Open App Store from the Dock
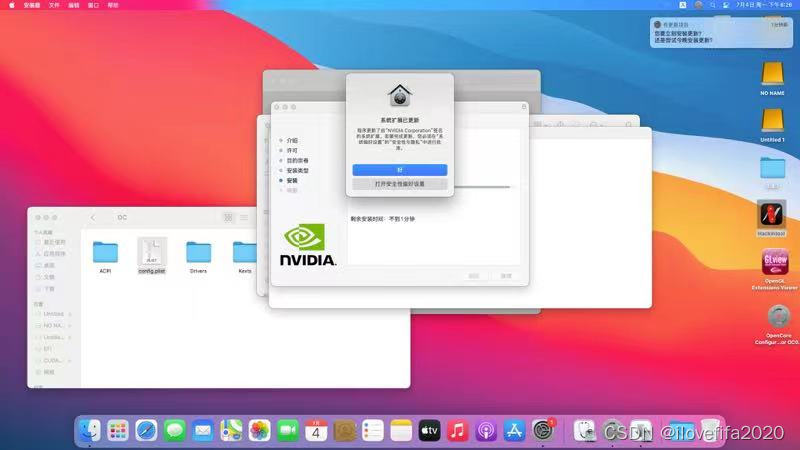This screenshot has height=450, width=800. [514, 431]
